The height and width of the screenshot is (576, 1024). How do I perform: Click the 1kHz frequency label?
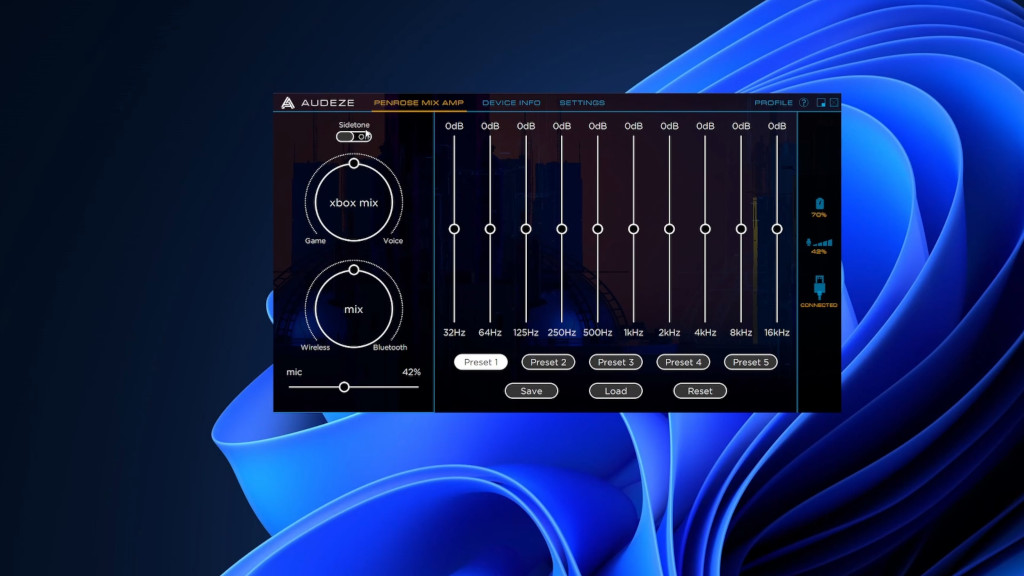(633, 332)
